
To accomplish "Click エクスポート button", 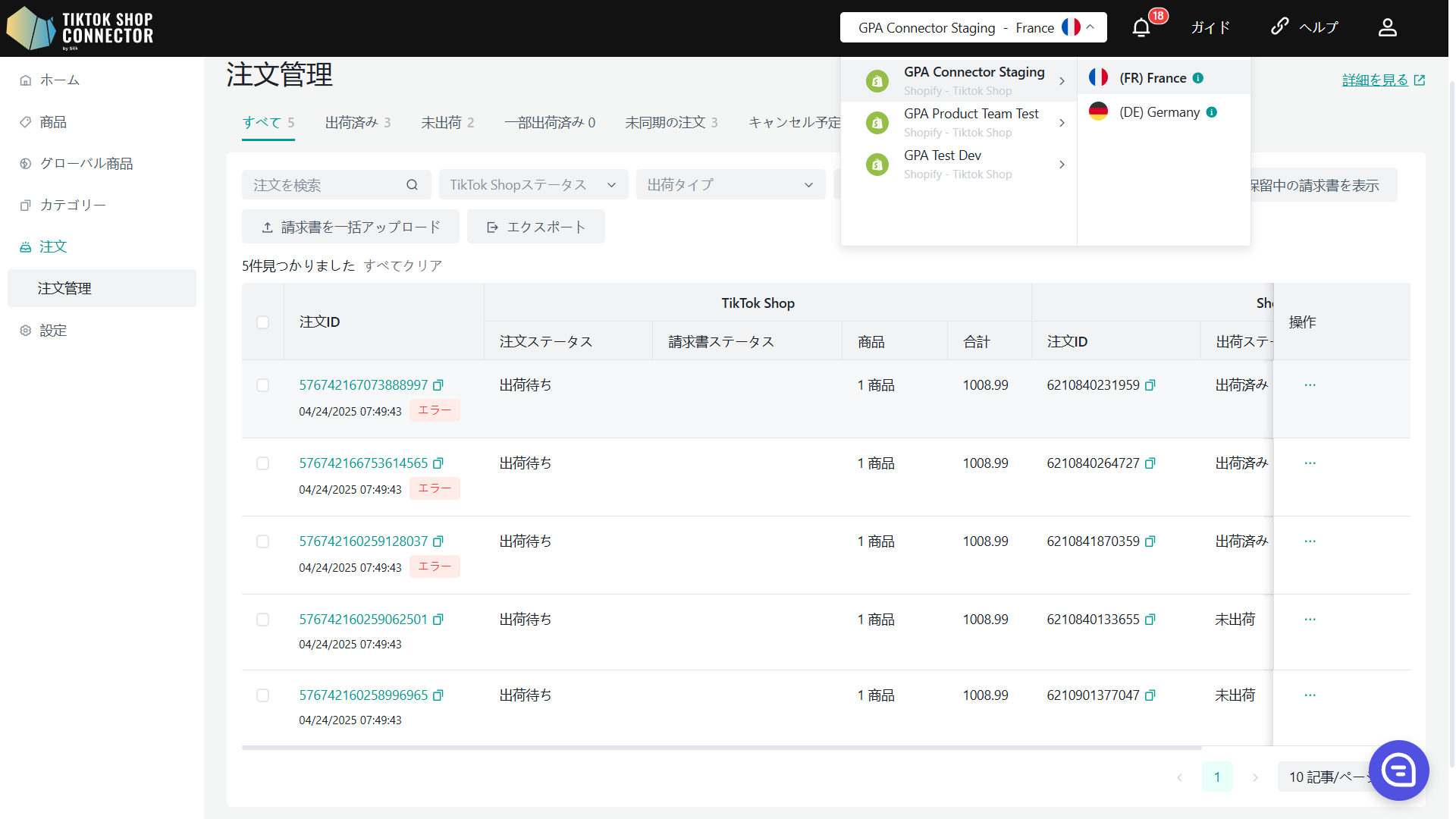I will (536, 227).
